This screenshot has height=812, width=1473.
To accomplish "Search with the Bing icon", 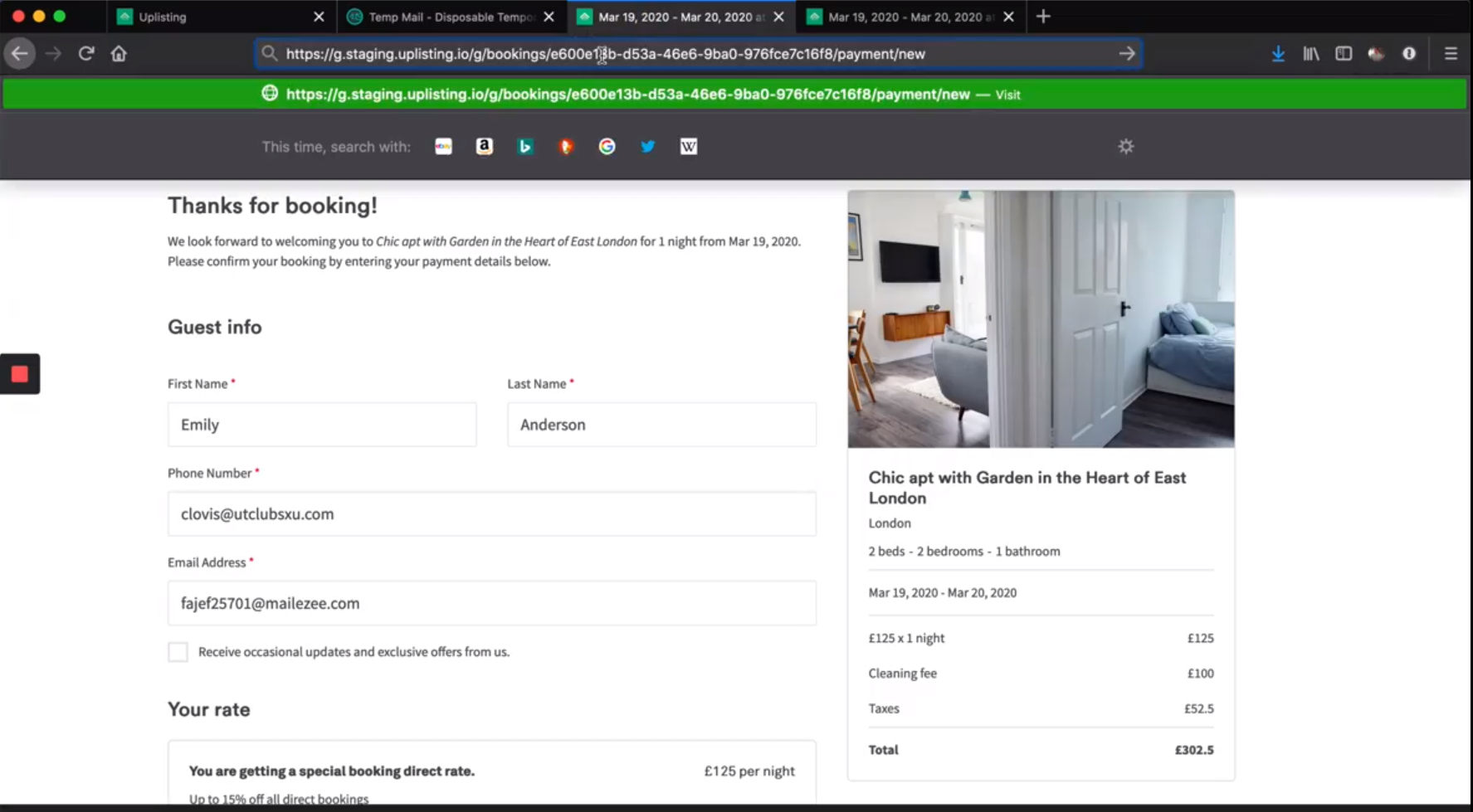I will pyautogui.click(x=526, y=147).
